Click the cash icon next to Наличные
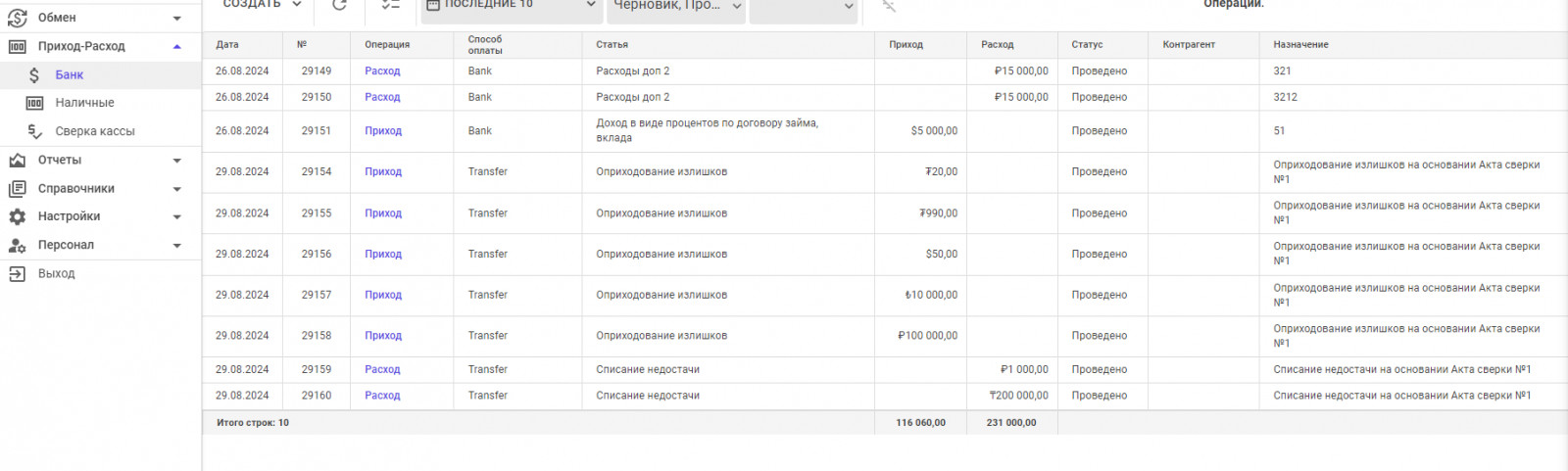Viewport: 1568px width, 471px height. 34,103
